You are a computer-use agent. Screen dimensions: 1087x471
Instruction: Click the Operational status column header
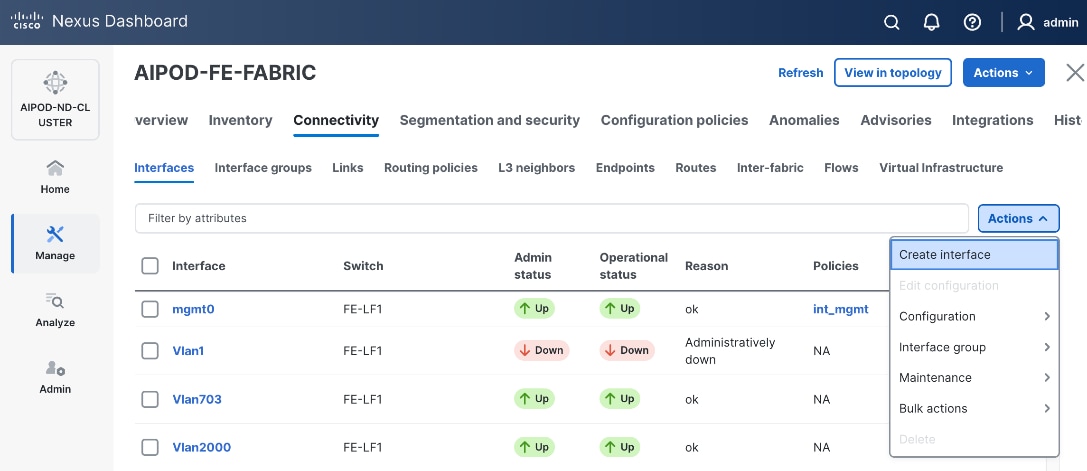634,266
